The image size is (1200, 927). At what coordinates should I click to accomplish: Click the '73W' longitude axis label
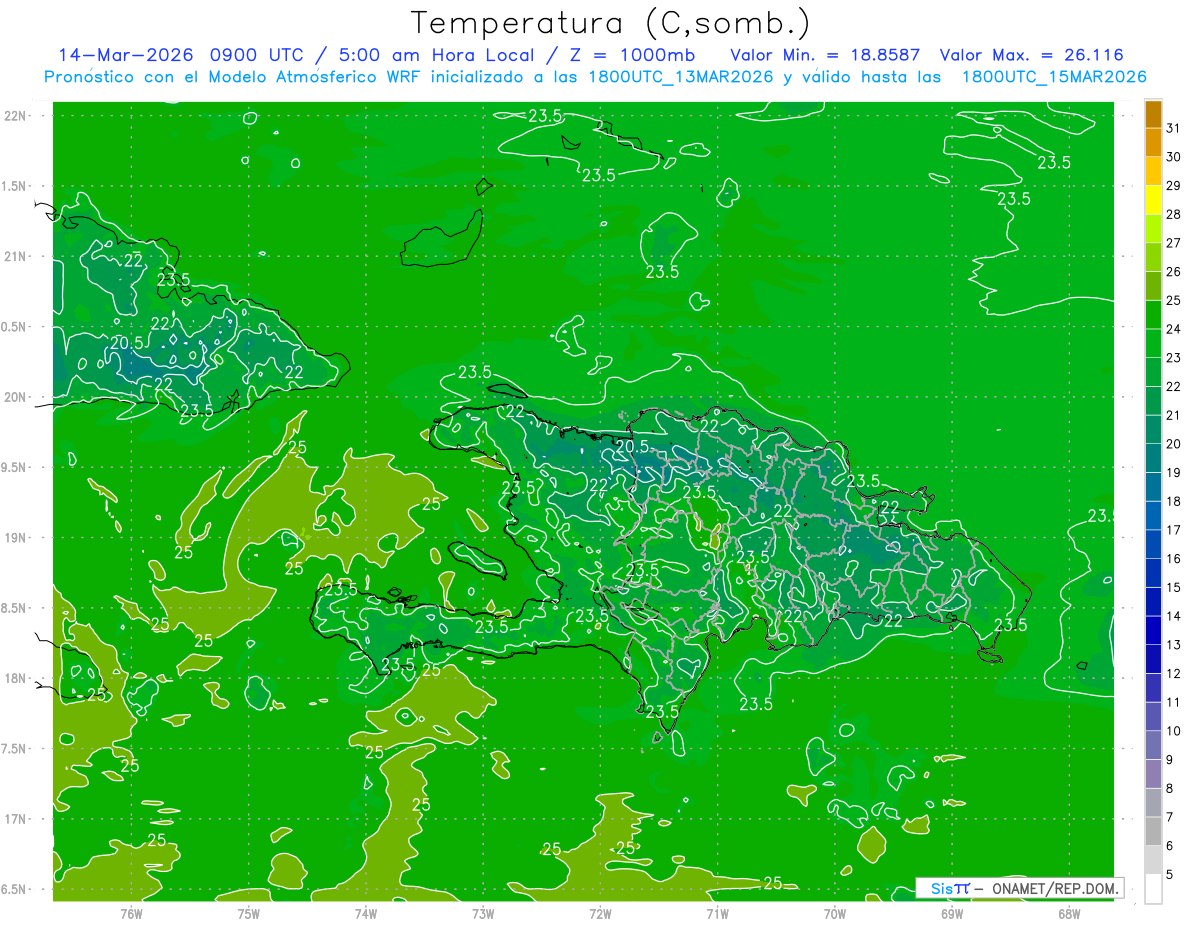click(x=483, y=914)
